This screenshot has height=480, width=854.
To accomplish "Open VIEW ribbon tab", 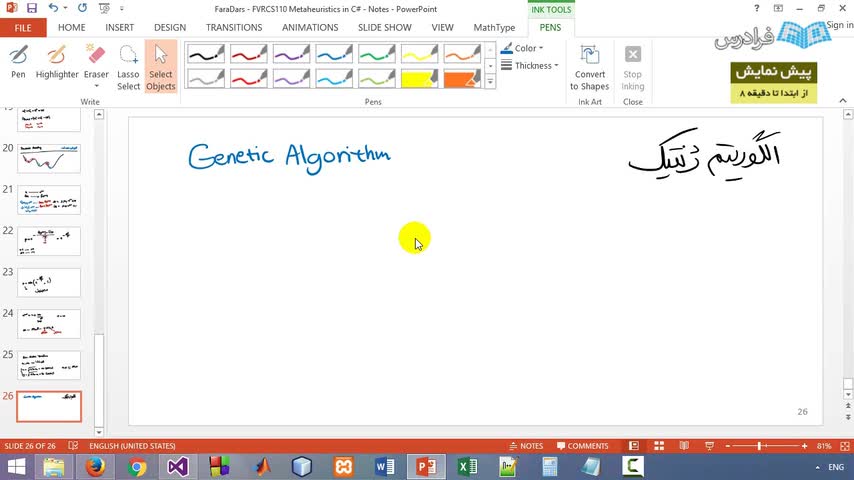I will tap(442, 28).
